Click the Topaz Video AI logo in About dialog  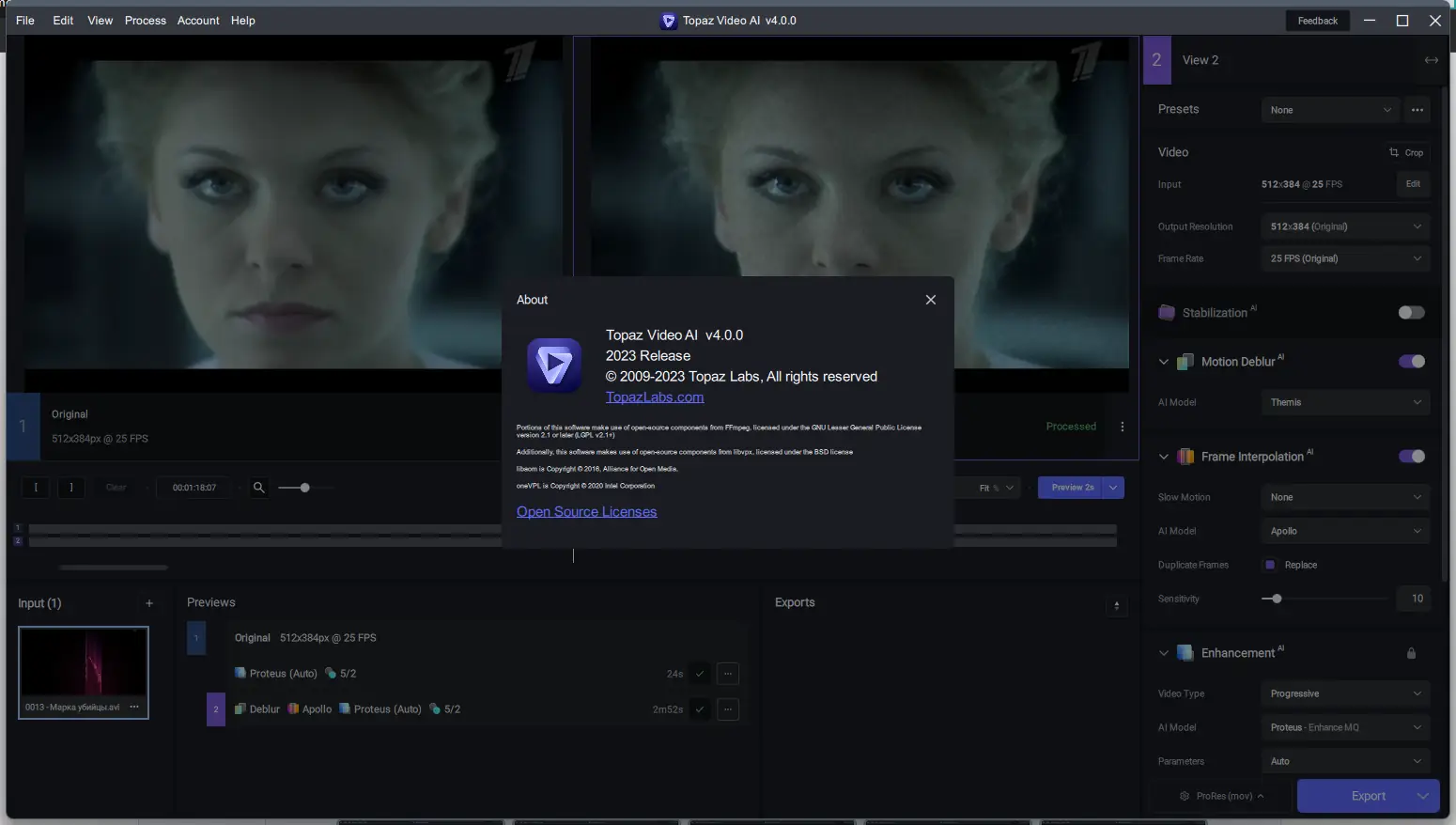point(554,366)
